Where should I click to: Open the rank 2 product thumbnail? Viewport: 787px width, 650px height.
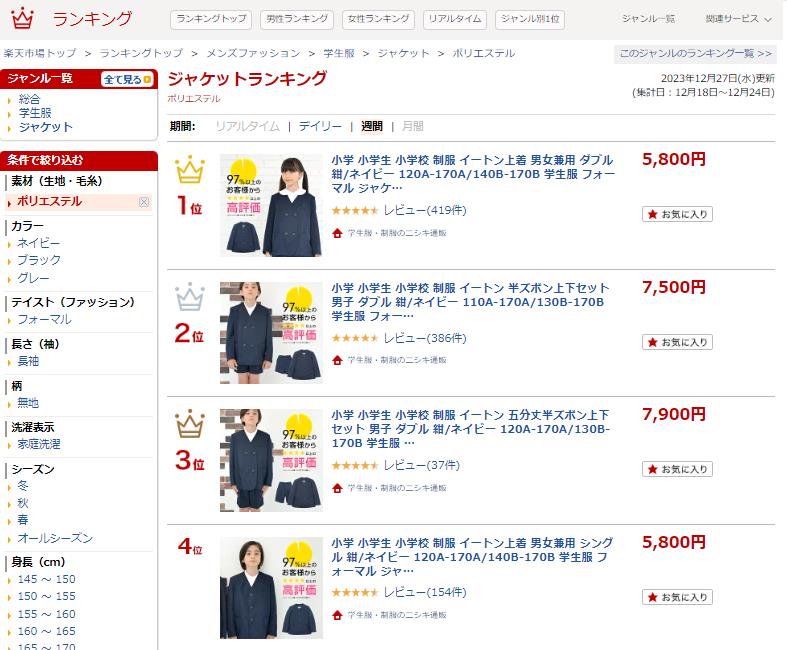(x=271, y=333)
